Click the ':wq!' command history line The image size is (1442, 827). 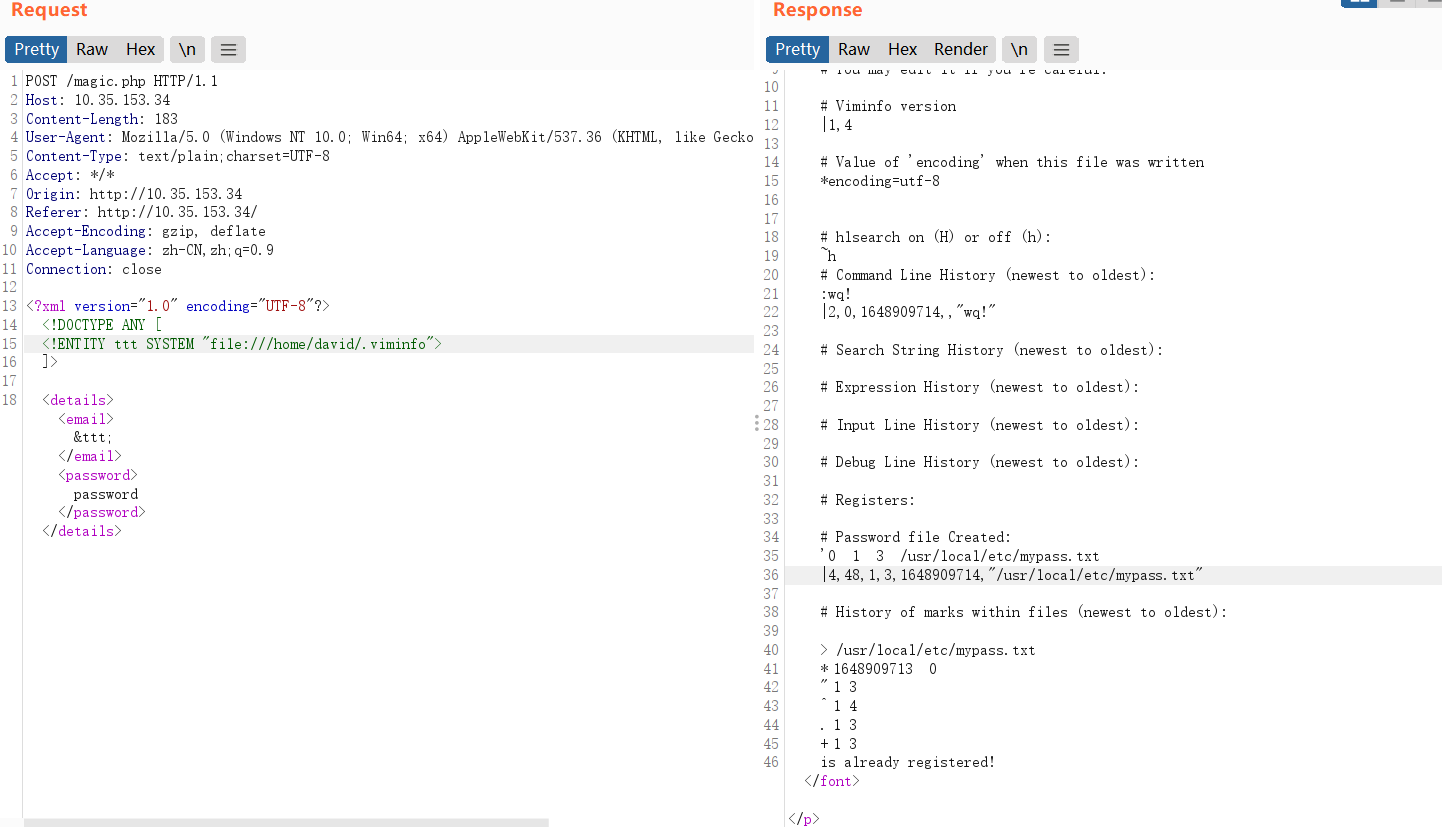click(x=837, y=294)
